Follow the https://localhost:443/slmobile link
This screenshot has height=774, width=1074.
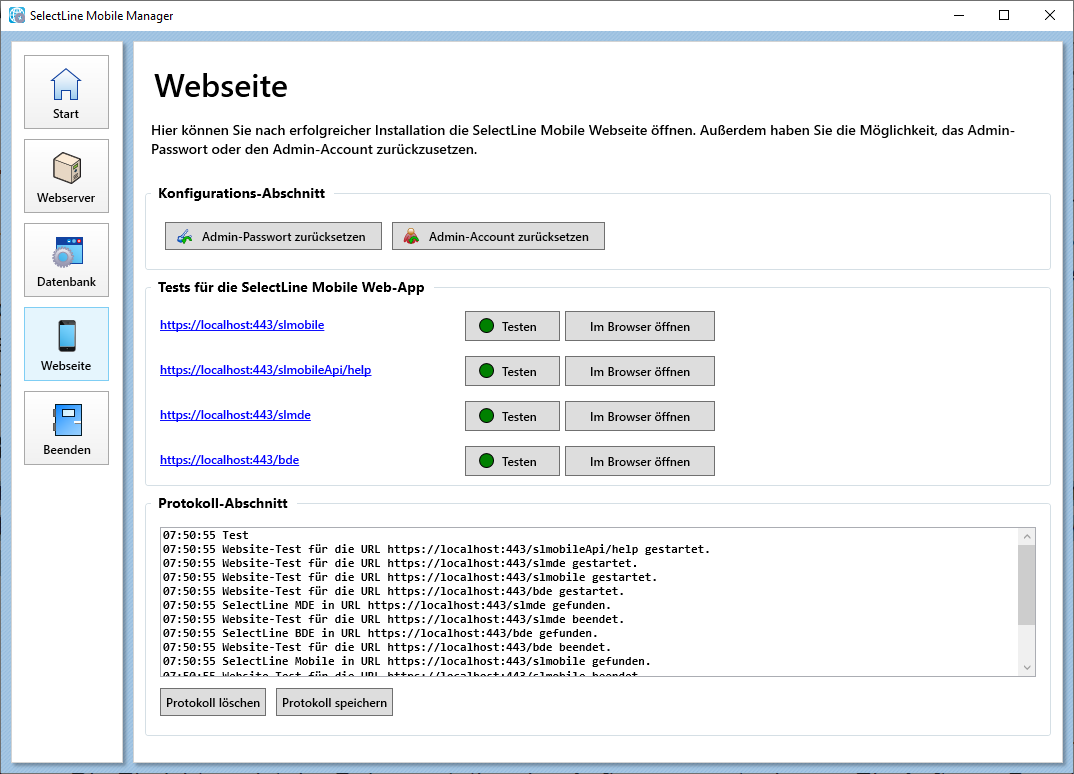[242, 325]
